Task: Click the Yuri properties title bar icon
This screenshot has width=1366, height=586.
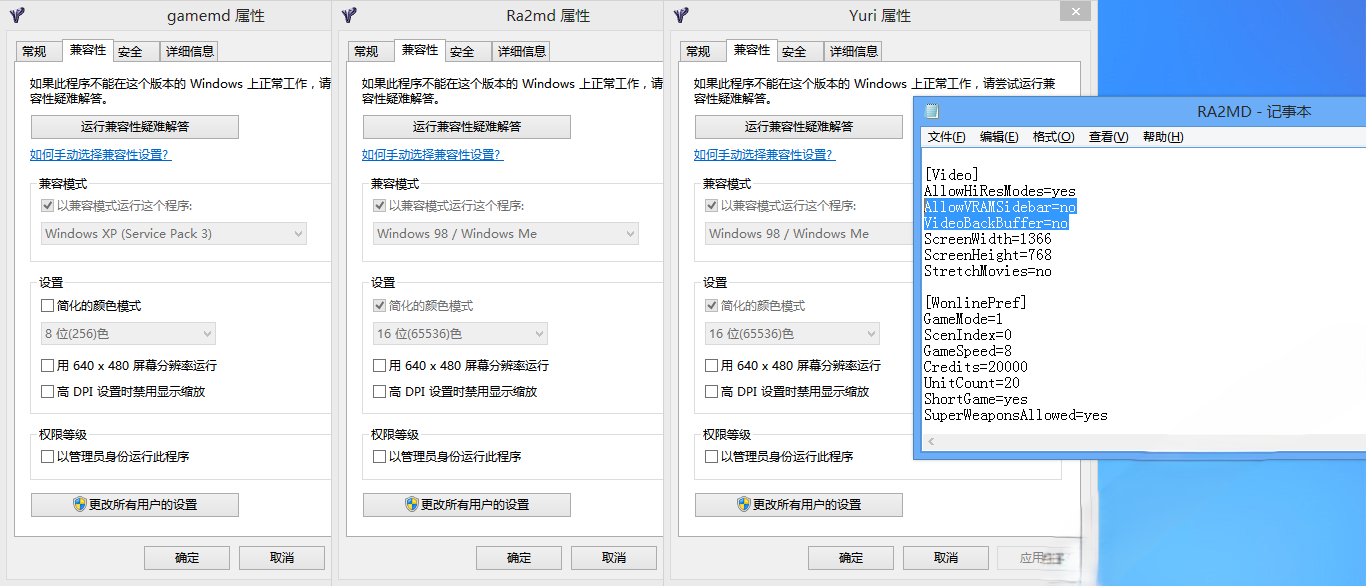Action: tap(680, 15)
